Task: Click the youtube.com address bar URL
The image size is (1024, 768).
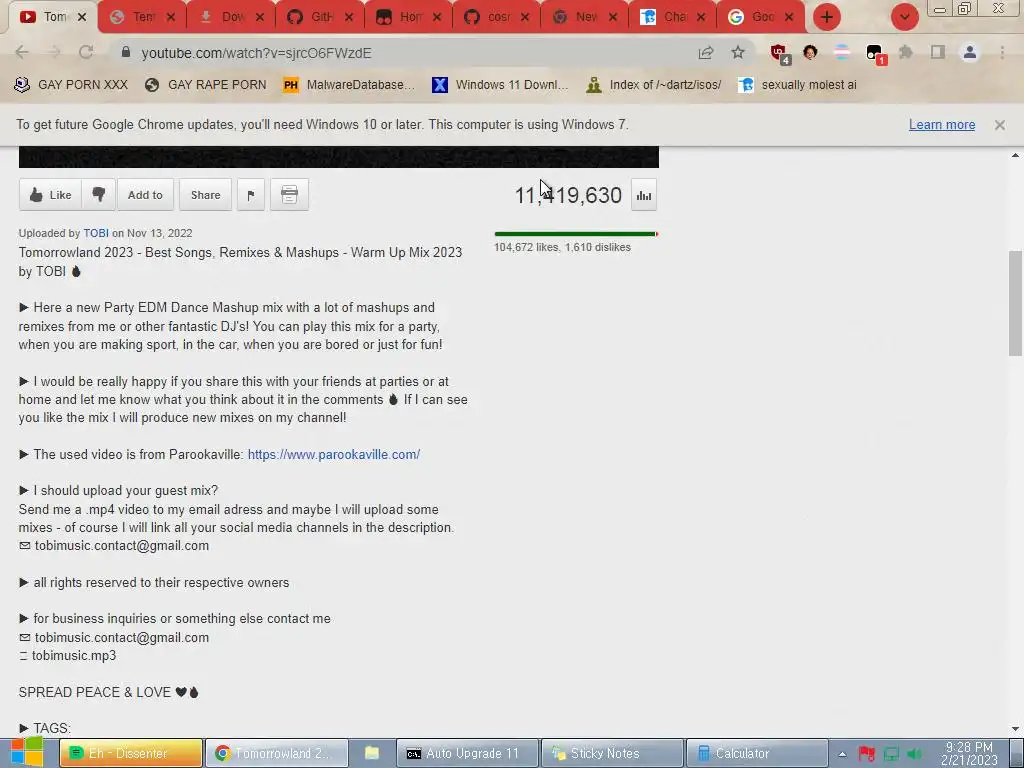Action: click(256, 53)
